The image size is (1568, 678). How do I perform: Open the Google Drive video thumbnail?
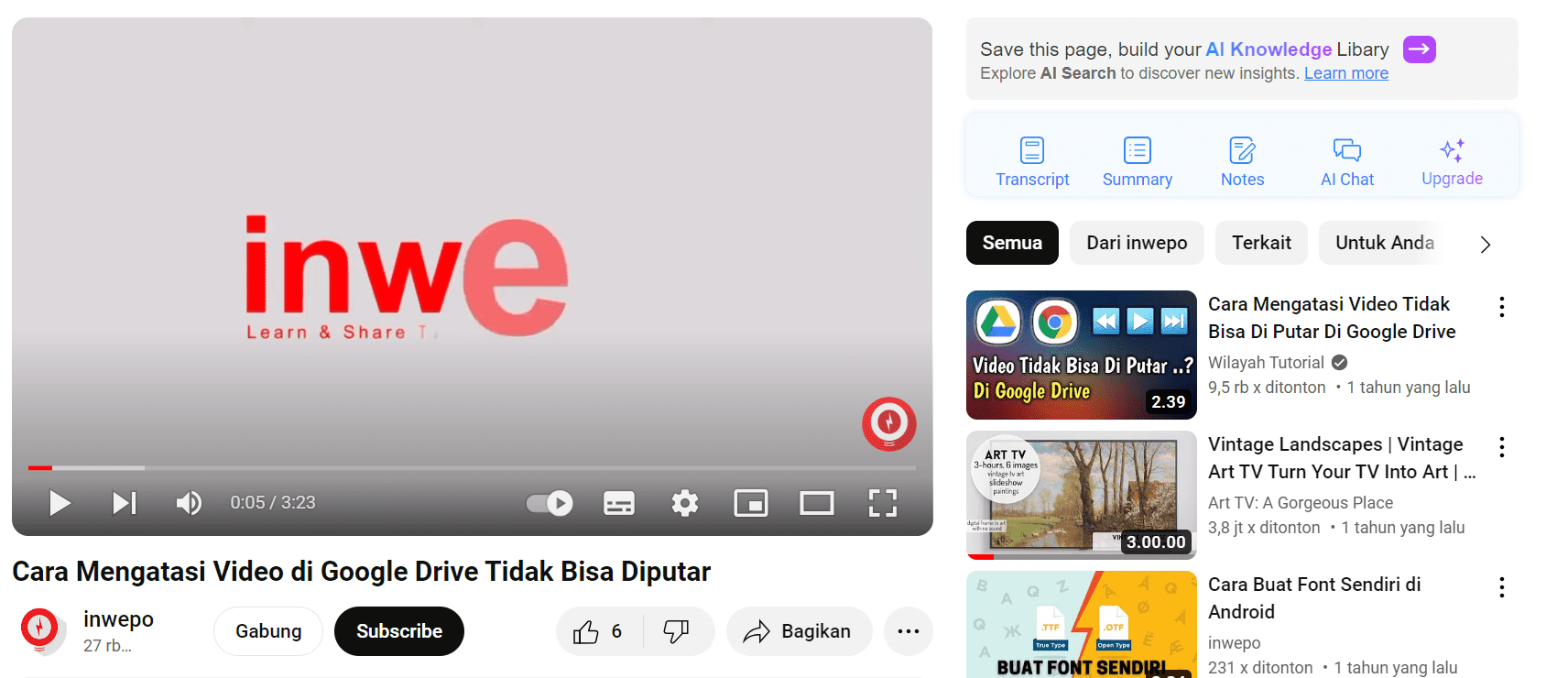click(x=1082, y=355)
